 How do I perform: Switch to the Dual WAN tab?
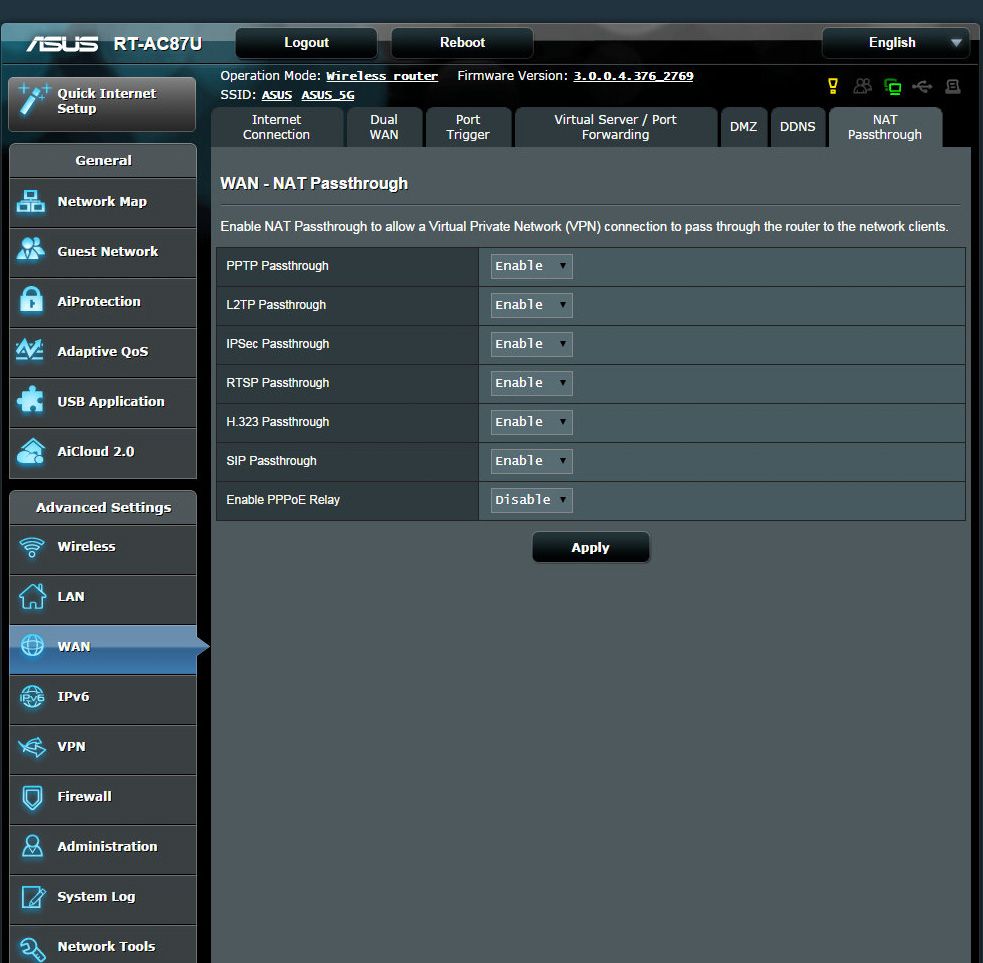384,127
